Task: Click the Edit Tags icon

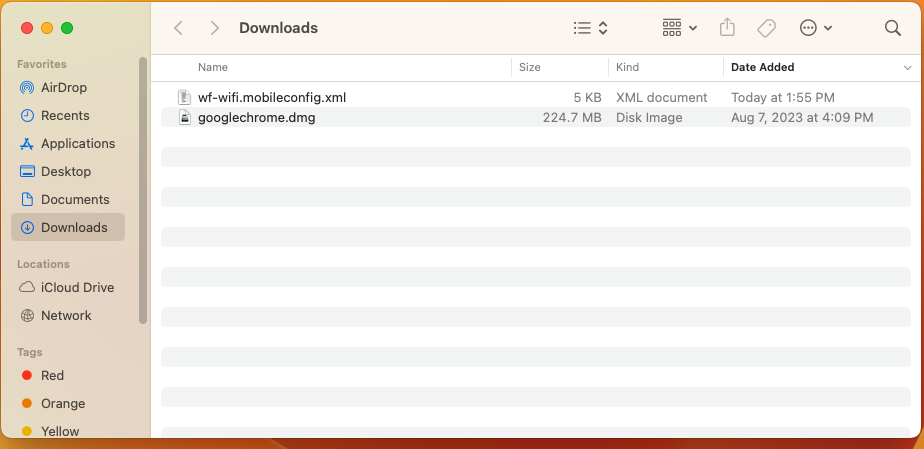Action: tap(766, 28)
